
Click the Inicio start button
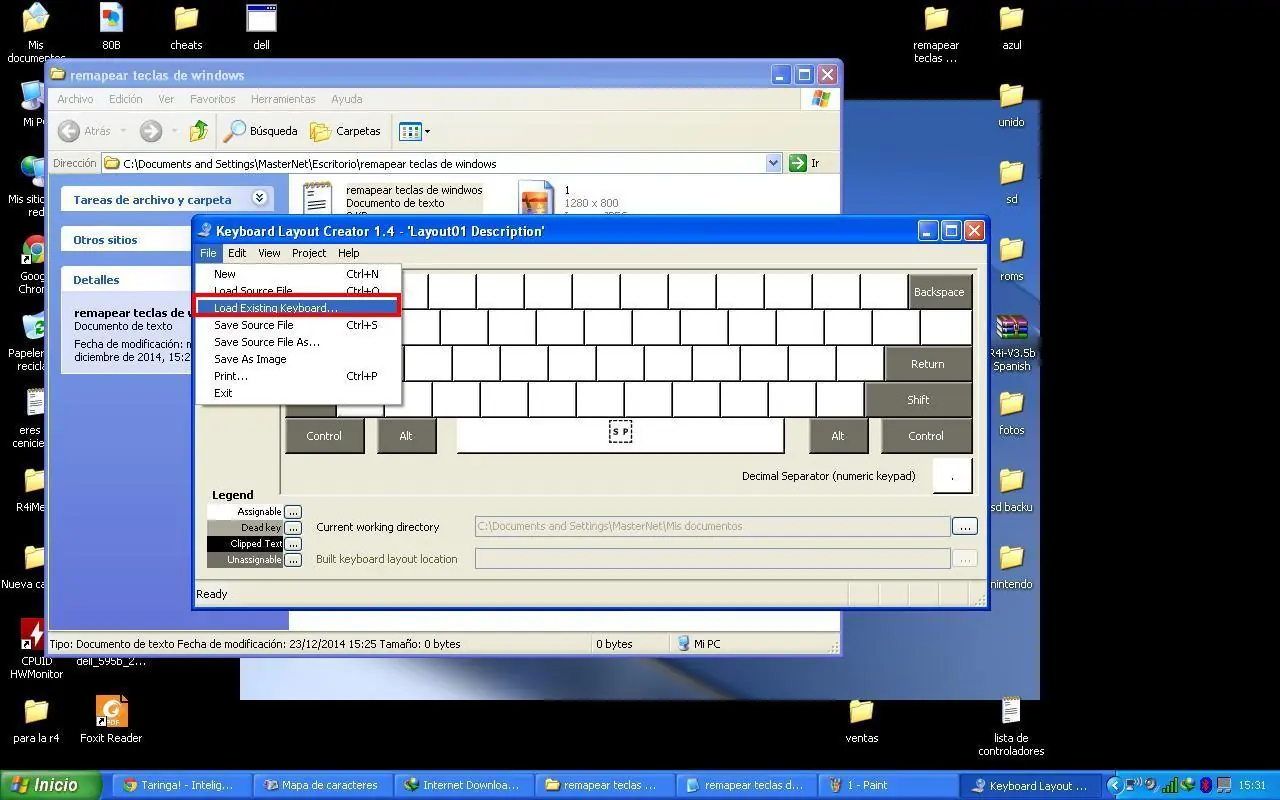pyautogui.click(x=51, y=785)
